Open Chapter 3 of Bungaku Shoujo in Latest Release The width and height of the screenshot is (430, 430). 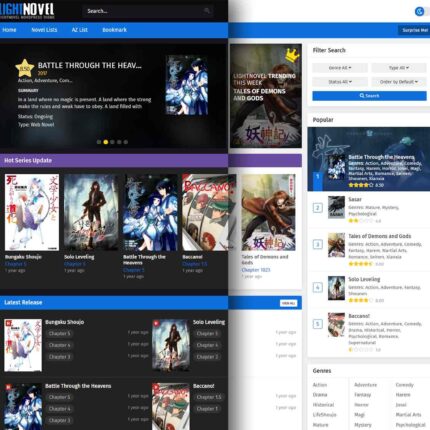click(x=59, y=357)
